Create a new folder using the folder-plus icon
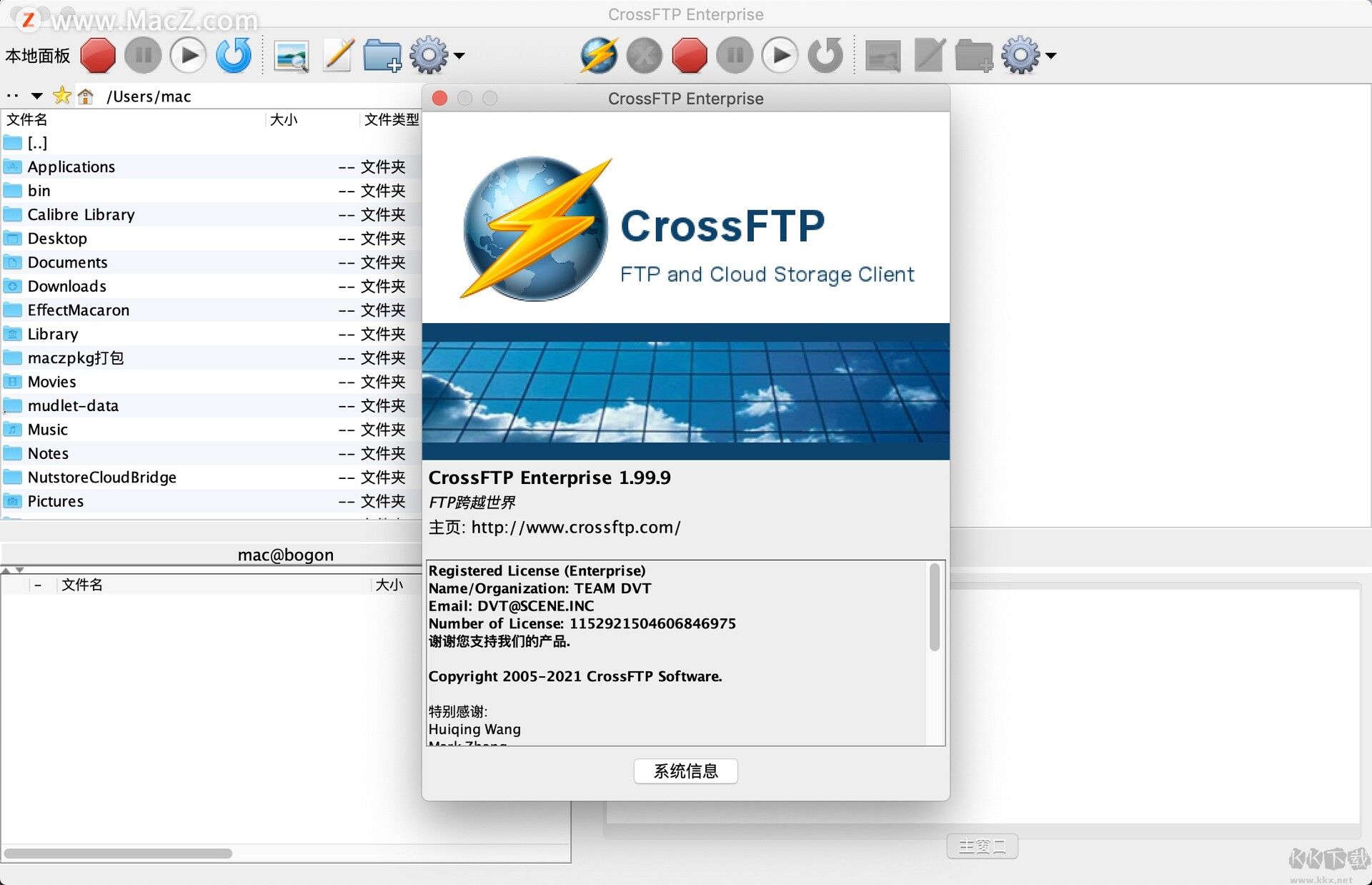This screenshot has width=1372, height=885. tap(382, 54)
